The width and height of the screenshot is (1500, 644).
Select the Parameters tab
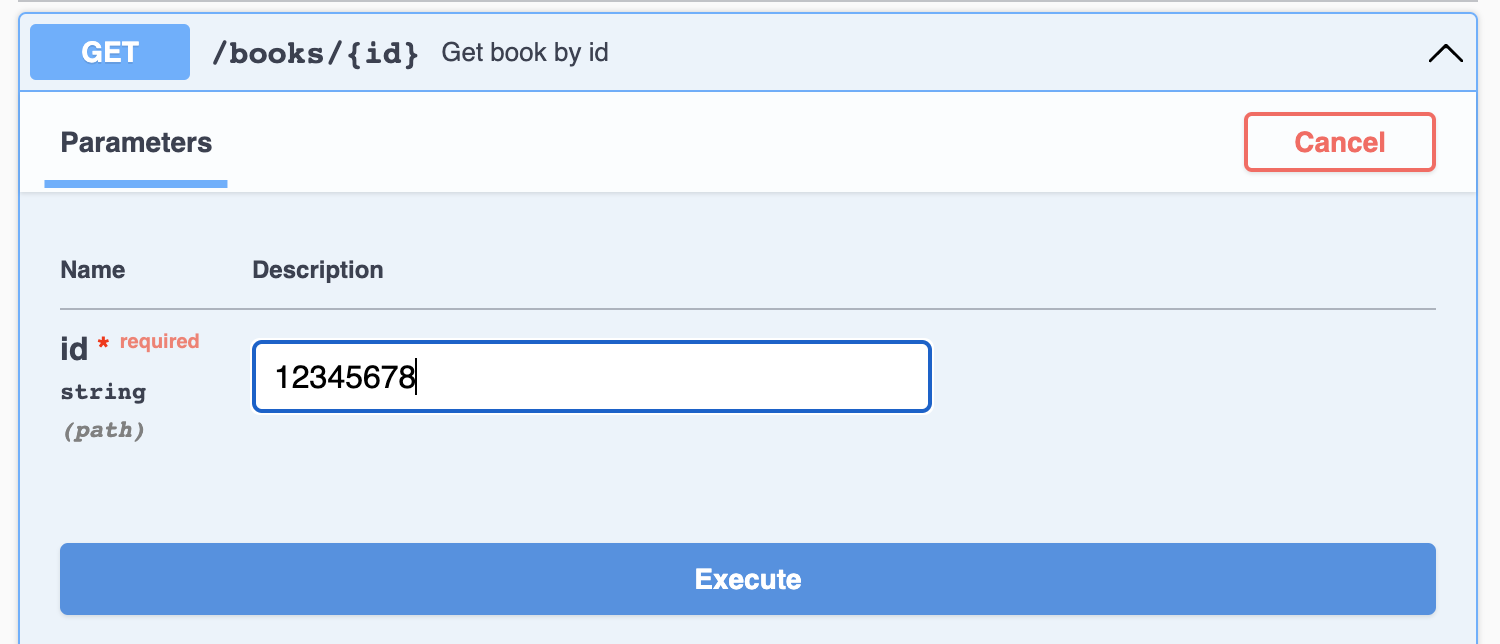pyautogui.click(x=136, y=143)
